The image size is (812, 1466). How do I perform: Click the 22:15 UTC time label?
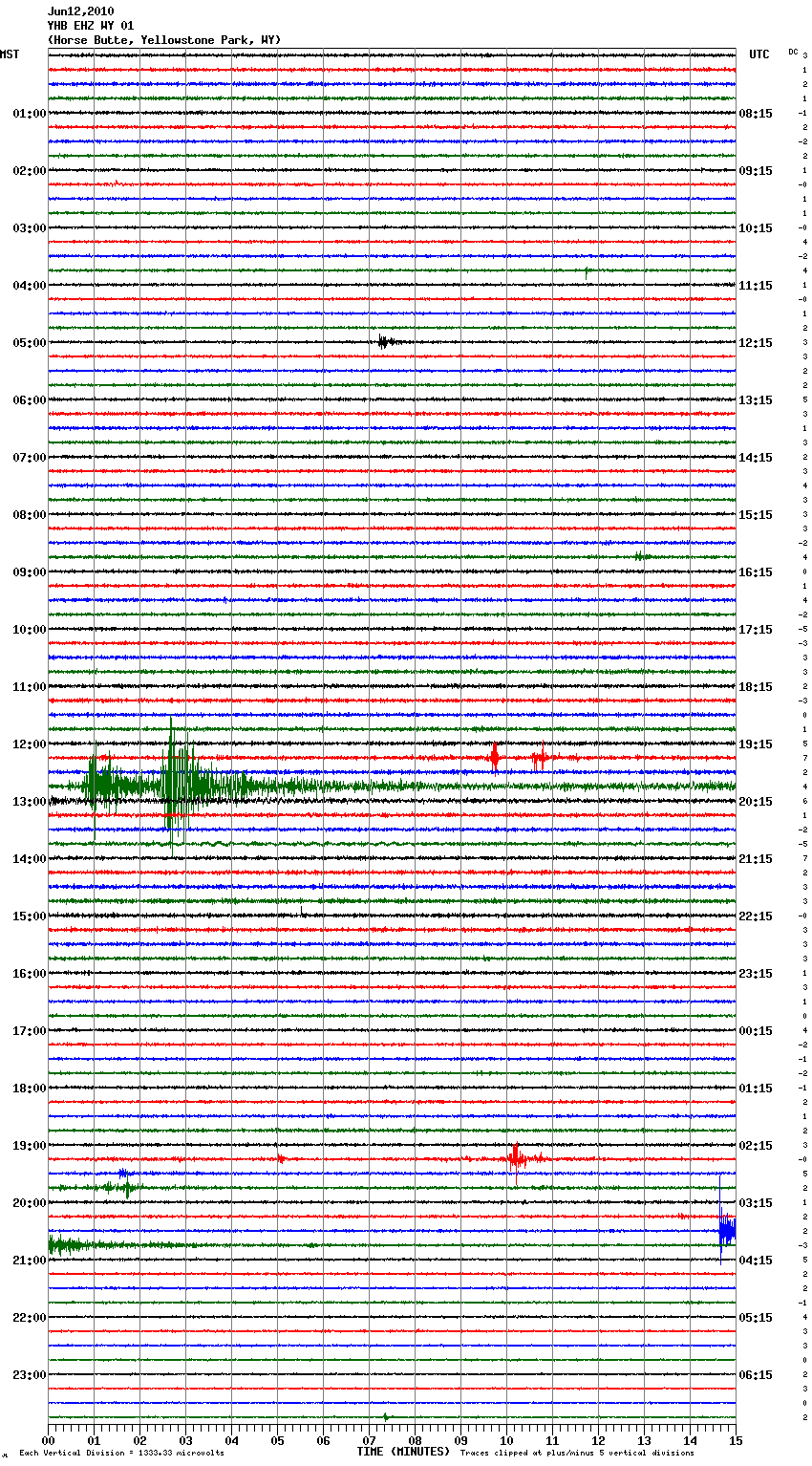756,916
